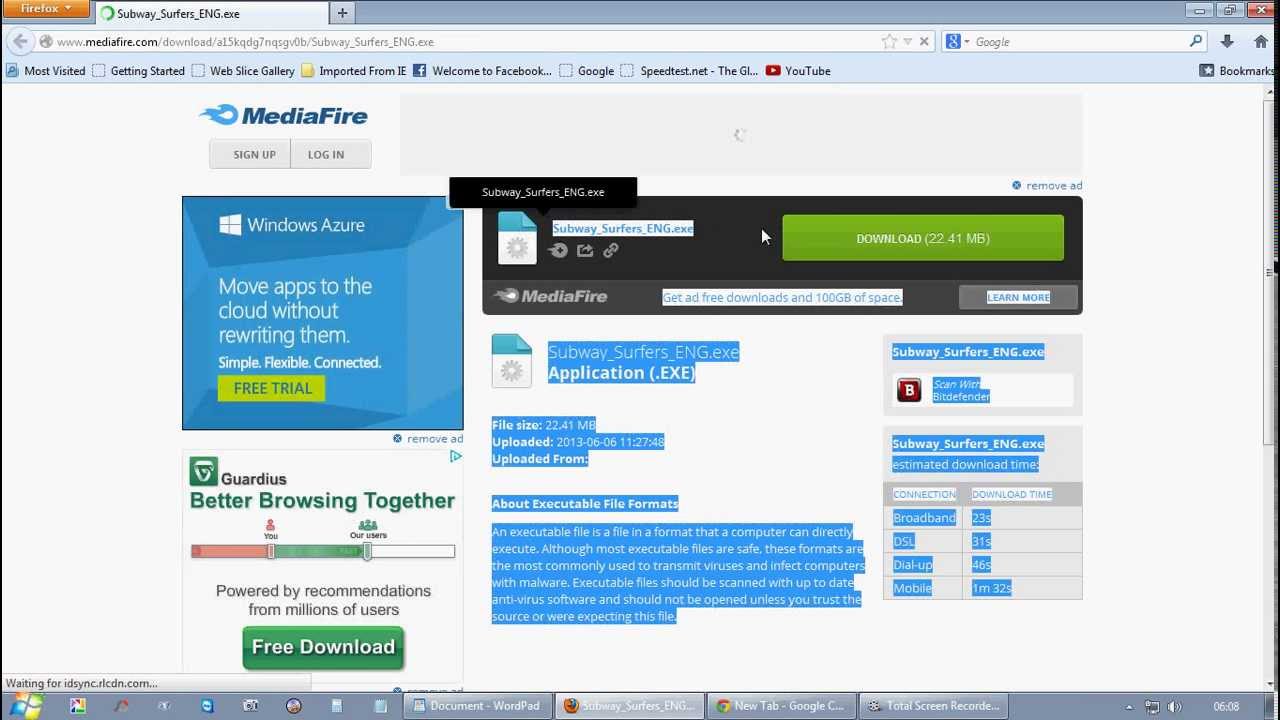The height and width of the screenshot is (720, 1280).
Task: Stop loading the page with the X button
Action: tap(924, 42)
